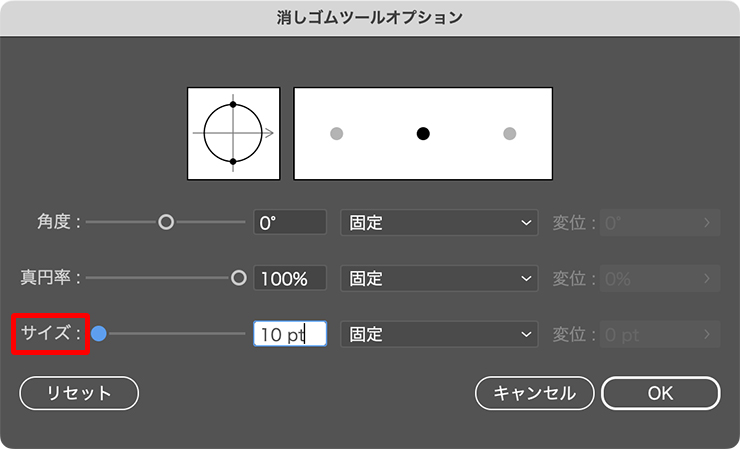
Task: Click the left gray dot in the brush preview
Action: [x=337, y=133]
